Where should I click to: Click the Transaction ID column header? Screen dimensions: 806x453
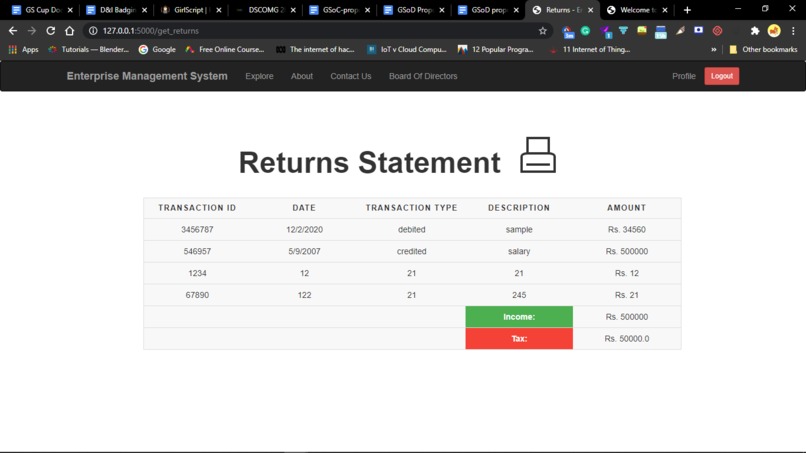197,208
